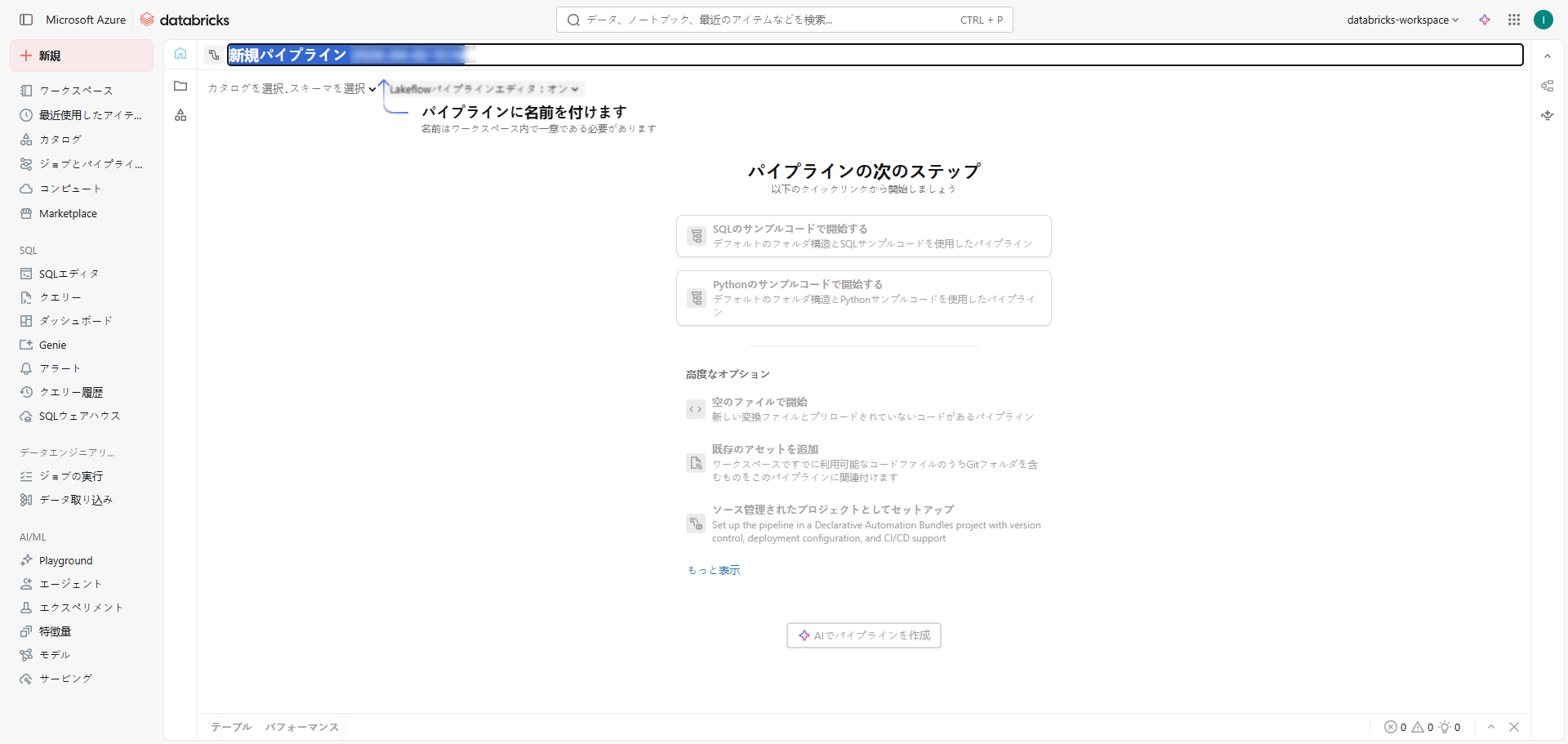1568x744 pixels.
Task: Open the home icon in the pipeline side panel
Action: click(180, 54)
